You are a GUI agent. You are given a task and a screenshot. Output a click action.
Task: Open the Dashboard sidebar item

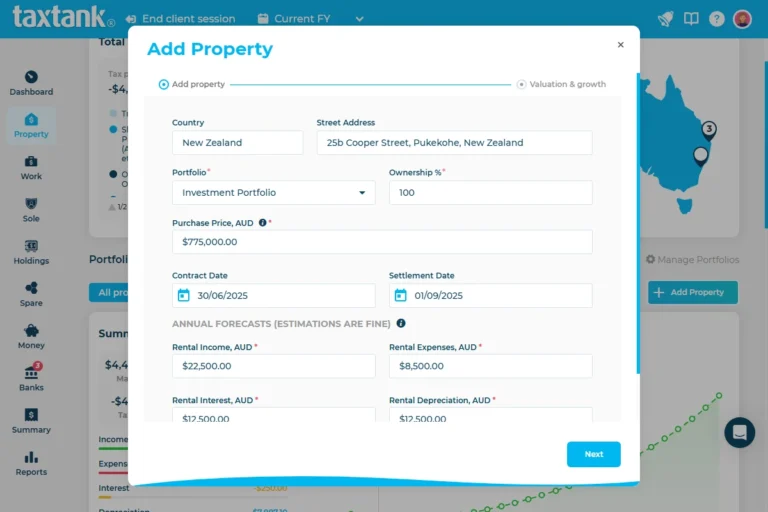point(31,83)
